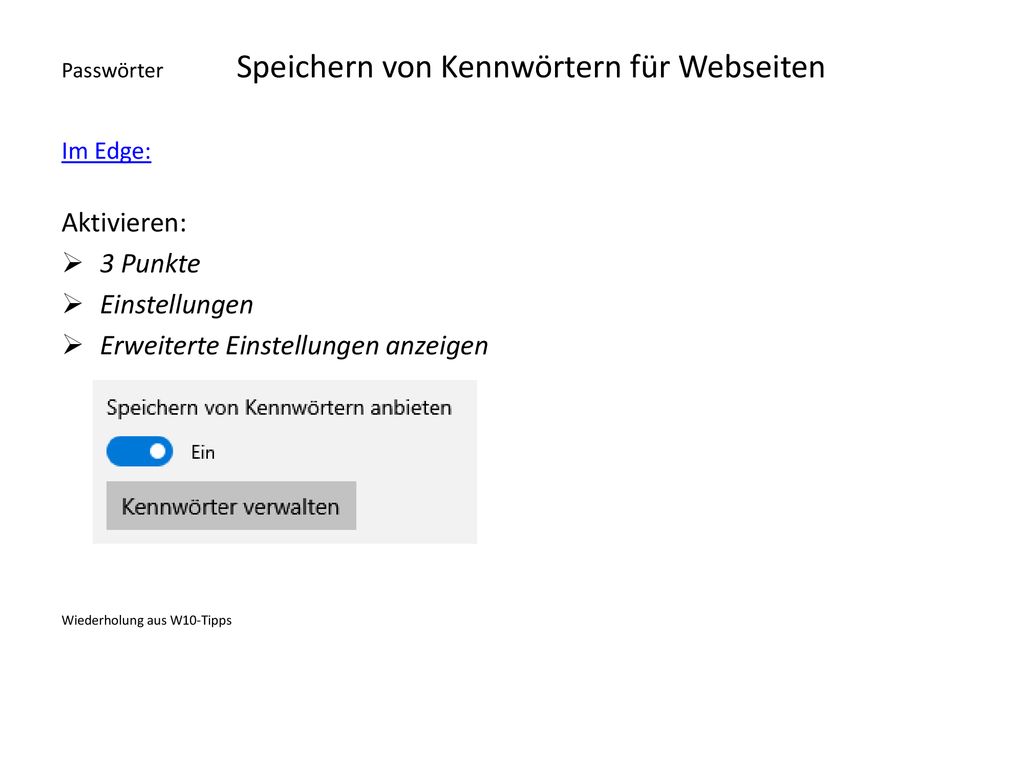1024x768 pixels.
Task: Click the word "Kennwörtern" in the slide title
Action: click(x=530, y=67)
